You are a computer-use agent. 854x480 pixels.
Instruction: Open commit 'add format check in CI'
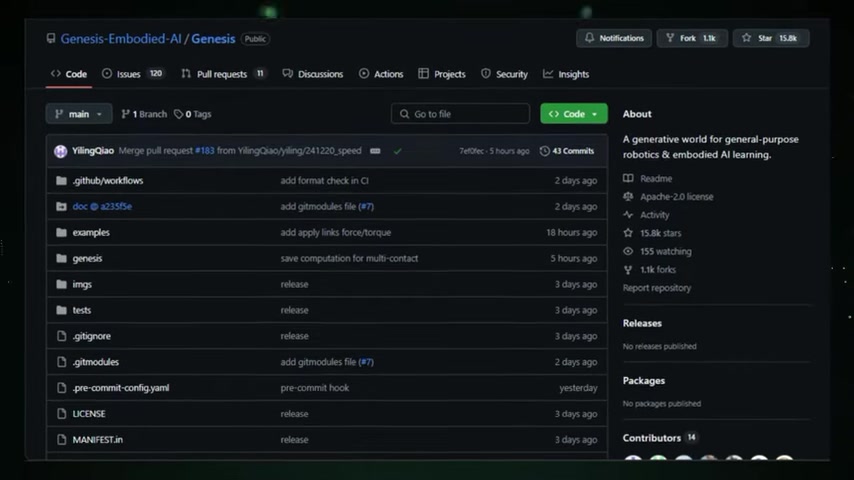325,180
